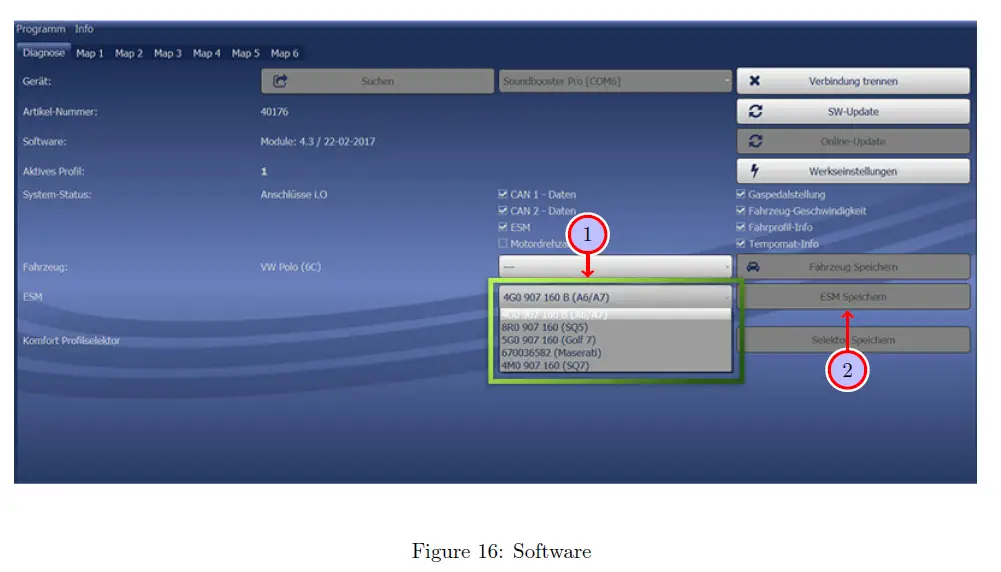Click the Komfort Profilselektor label

72,341
